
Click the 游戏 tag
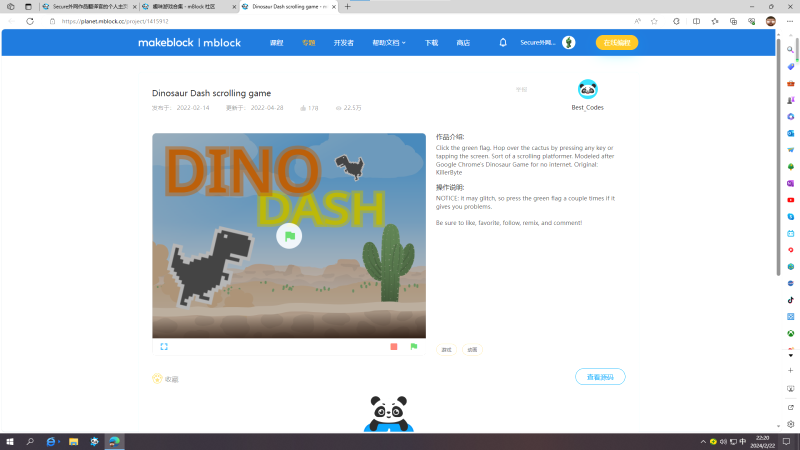pos(446,349)
